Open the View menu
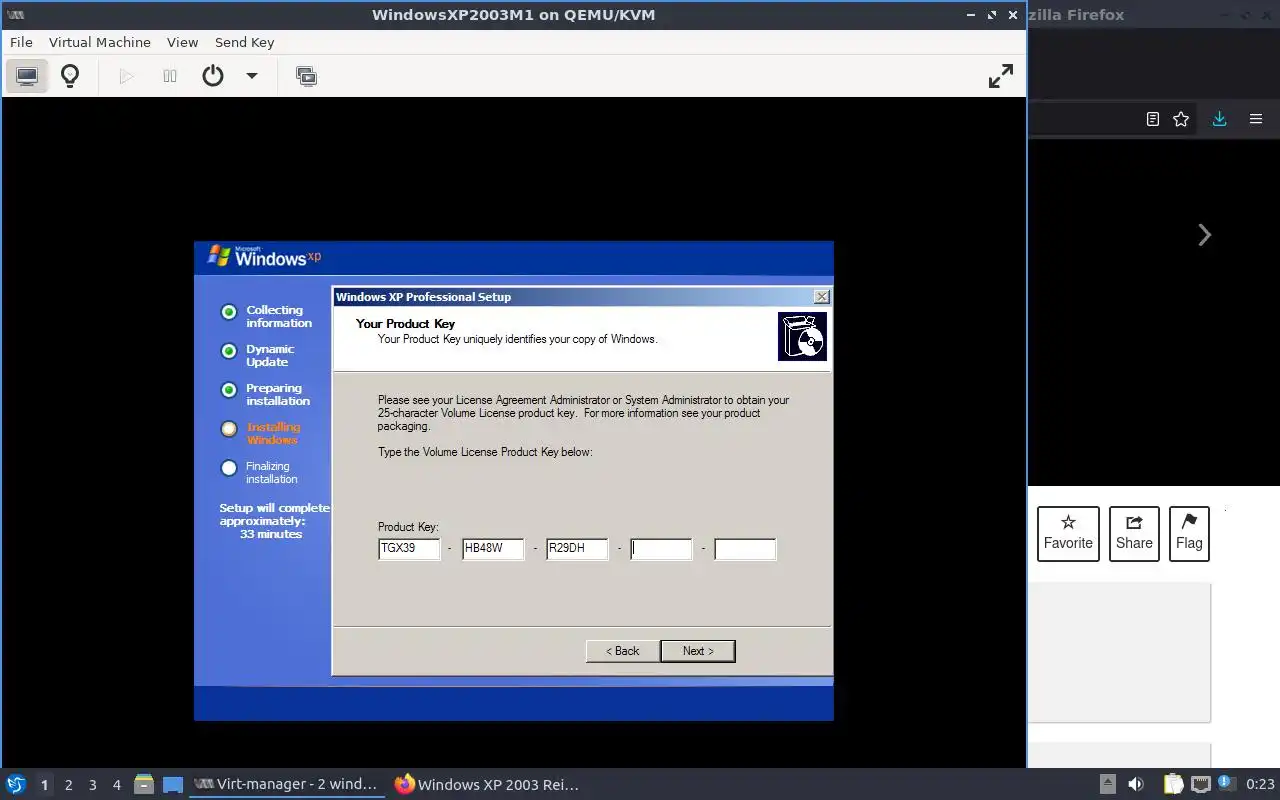This screenshot has width=1280, height=800. (182, 42)
